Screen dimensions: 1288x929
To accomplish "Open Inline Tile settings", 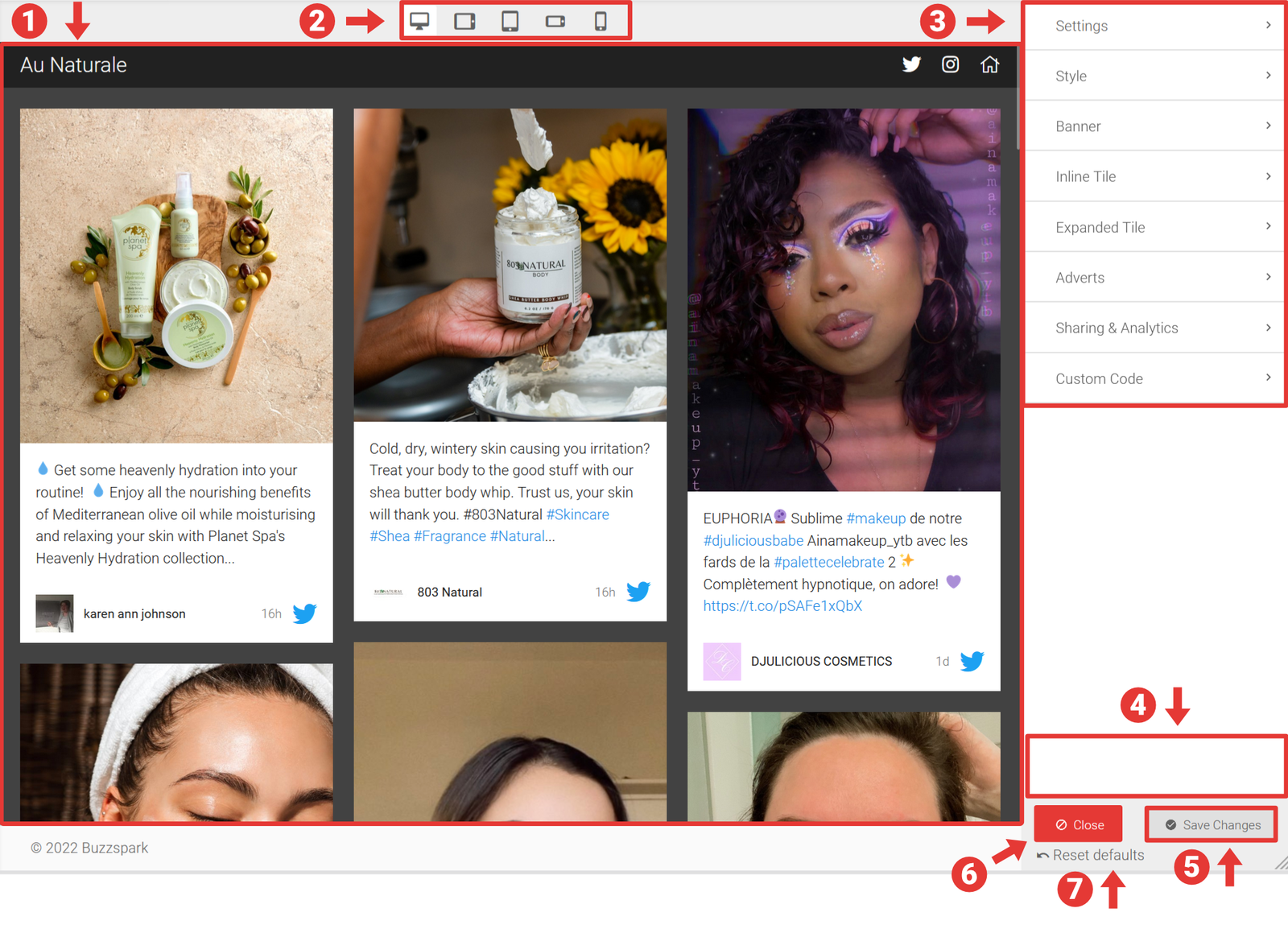I will pyautogui.click(x=1154, y=176).
